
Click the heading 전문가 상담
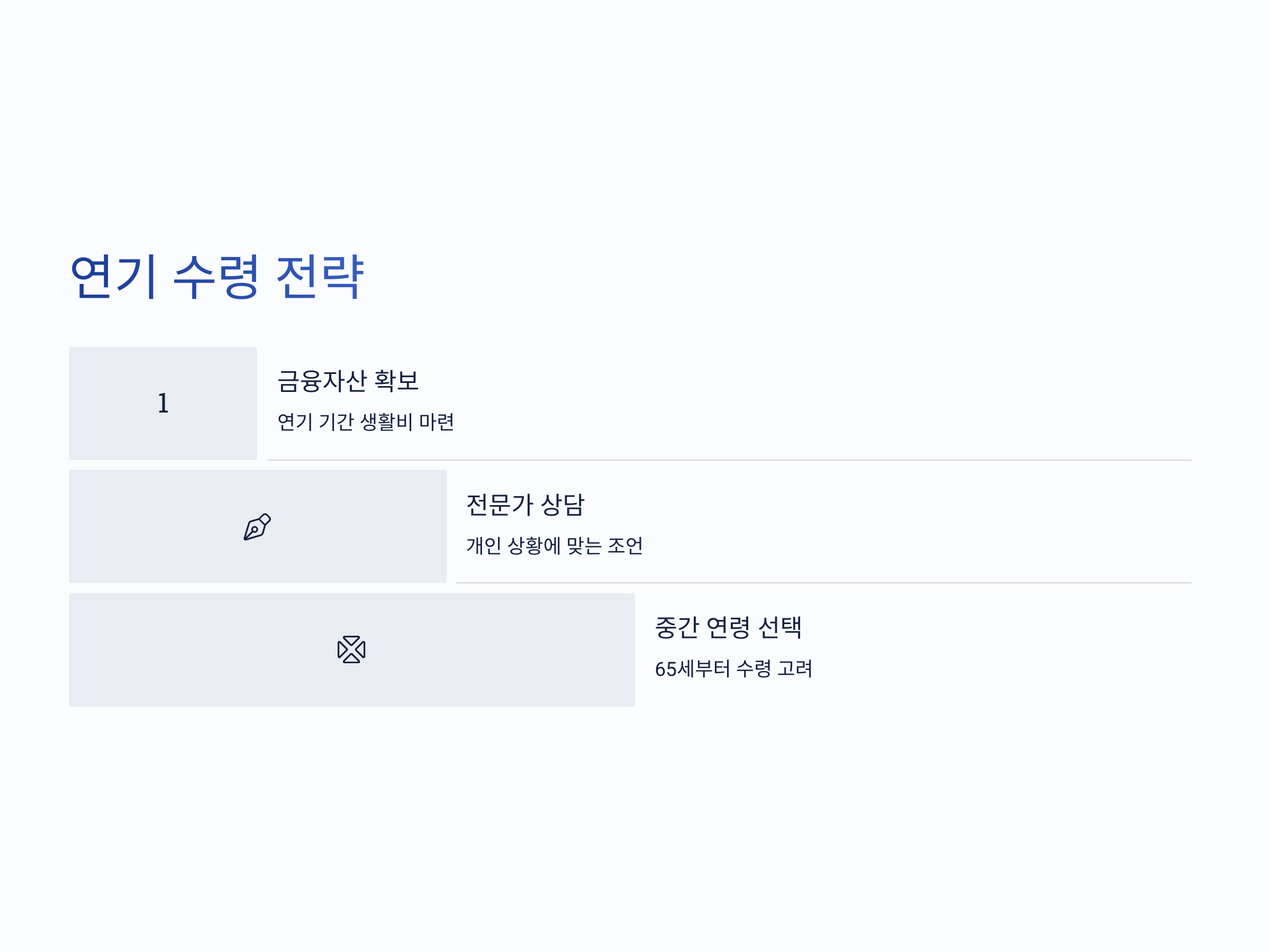click(x=525, y=505)
